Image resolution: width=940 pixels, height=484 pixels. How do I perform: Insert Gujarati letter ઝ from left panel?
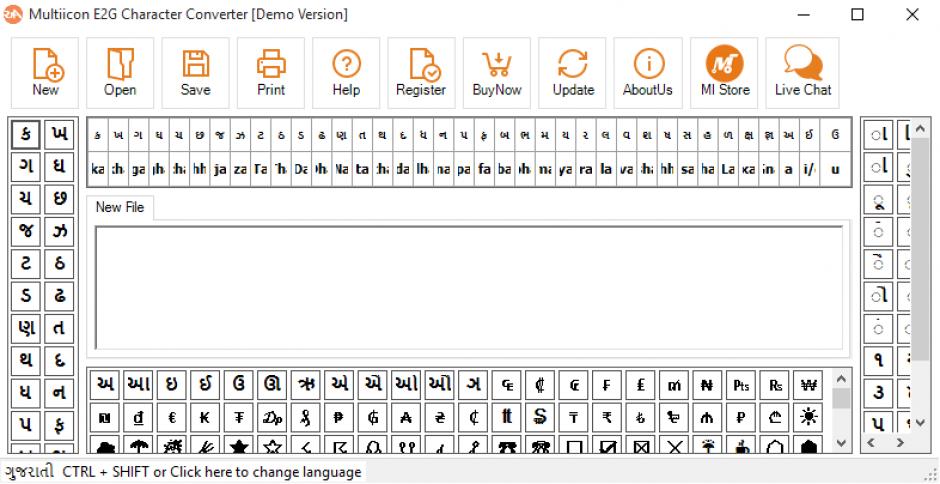pyautogui.click(x=59, y=232)
